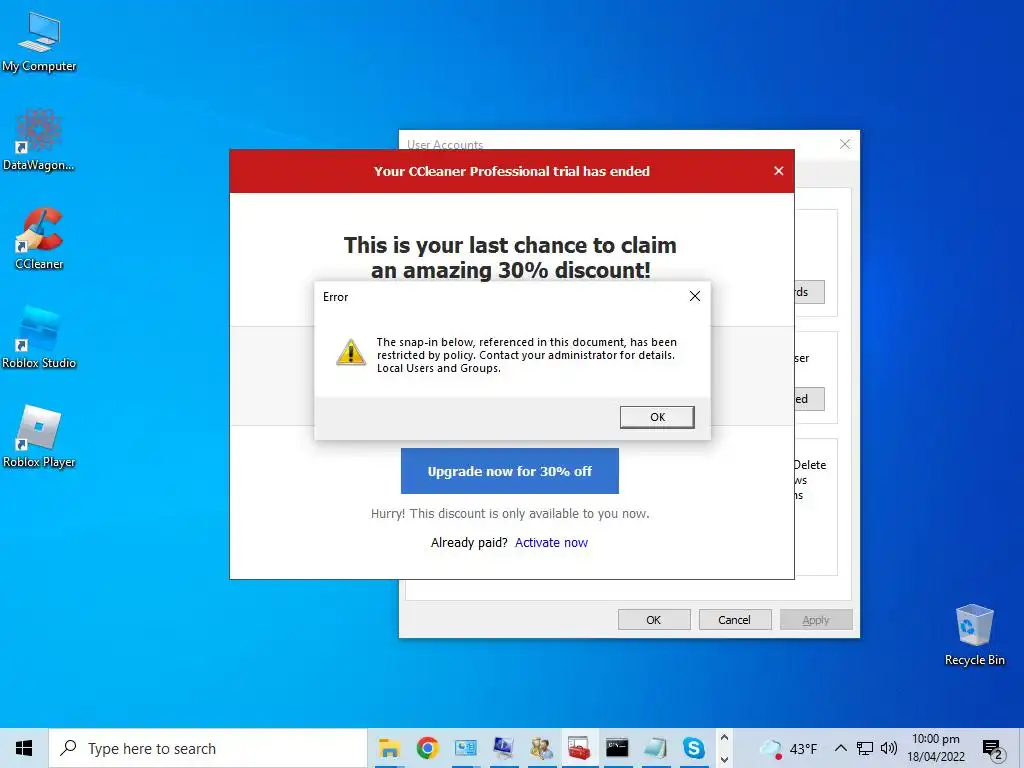Select the CCleaner desktop shortcut
1024x768 pixels.
pyautogui.click(x=39, y=238)
